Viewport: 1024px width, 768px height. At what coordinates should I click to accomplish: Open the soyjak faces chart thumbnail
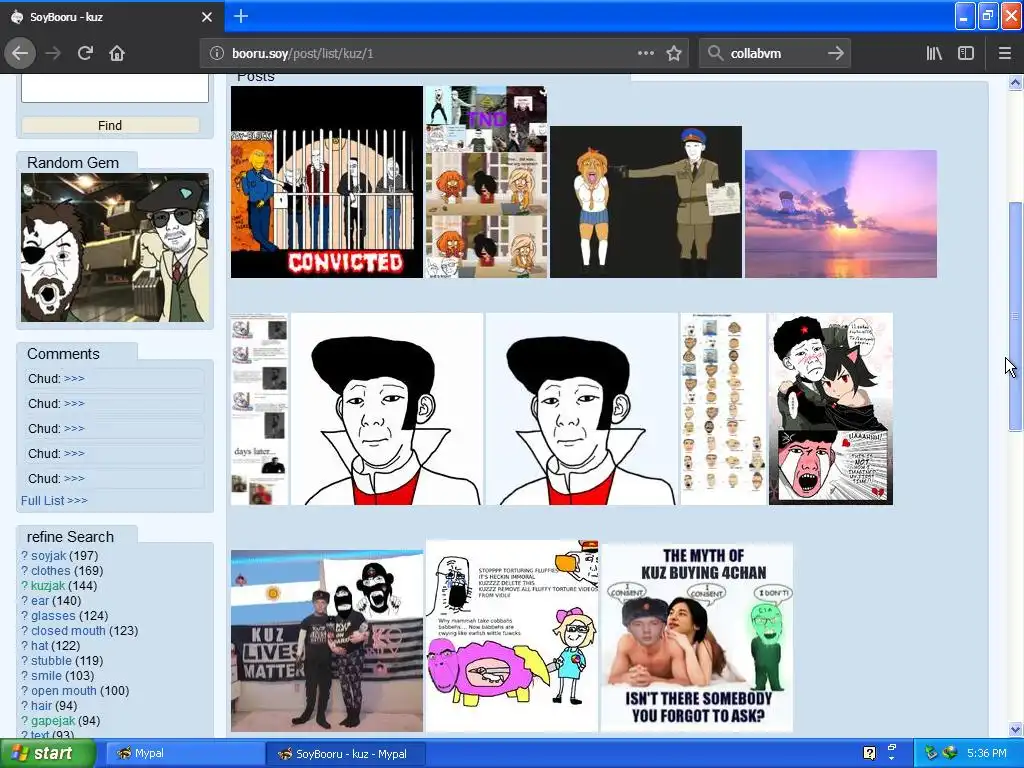click(723, 409)
